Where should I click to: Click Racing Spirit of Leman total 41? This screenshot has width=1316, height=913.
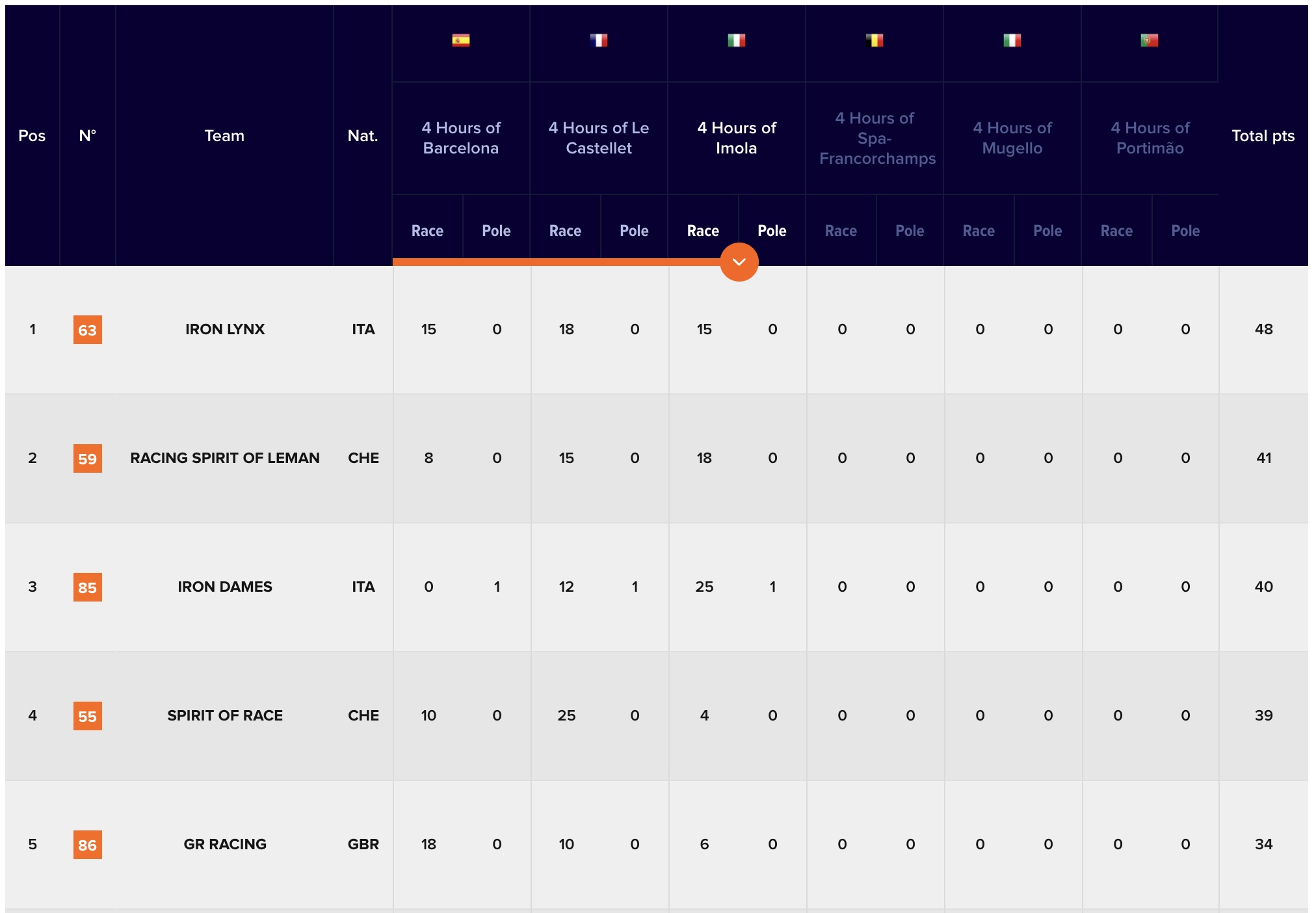1264,458
